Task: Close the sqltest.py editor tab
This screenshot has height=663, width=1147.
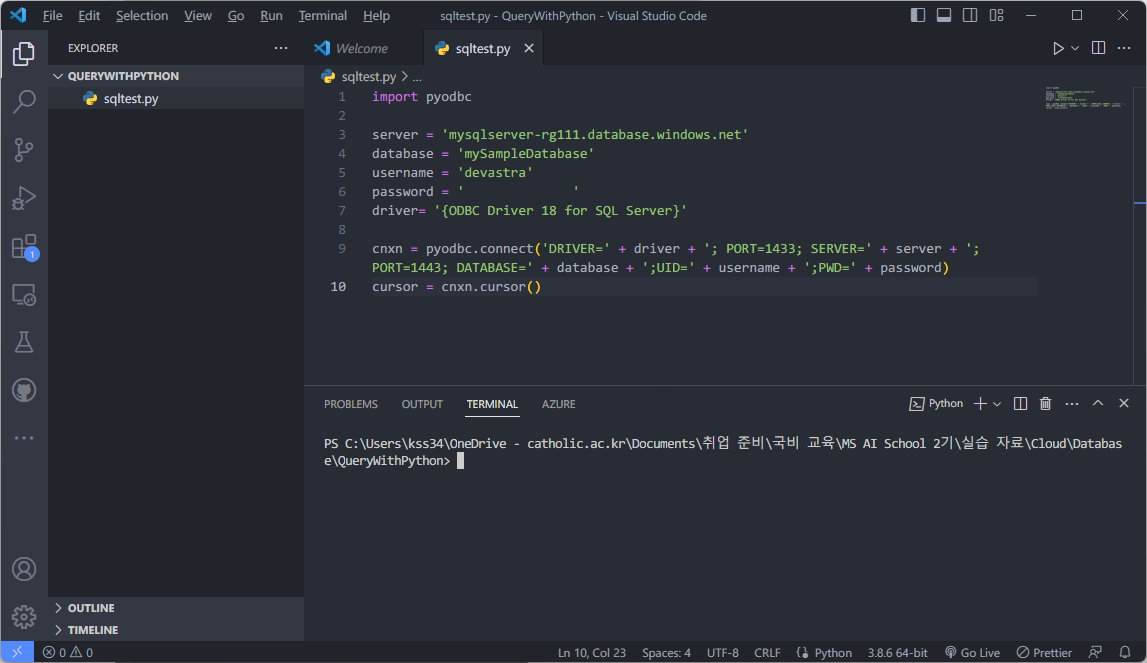Action: (528, 48)
